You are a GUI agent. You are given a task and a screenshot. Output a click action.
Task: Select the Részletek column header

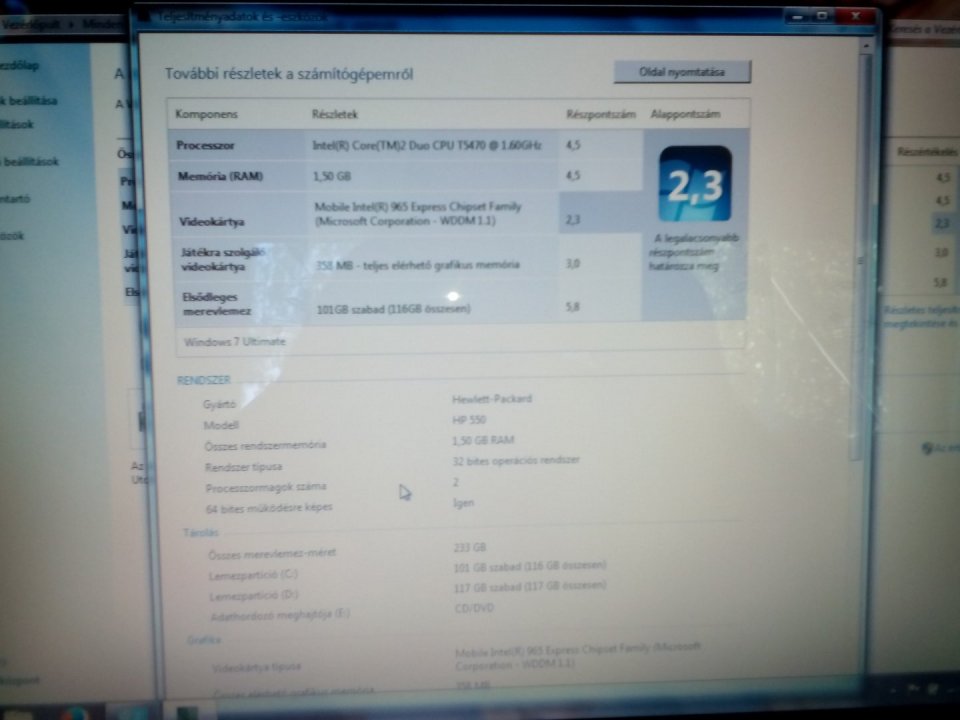[334, 114]
